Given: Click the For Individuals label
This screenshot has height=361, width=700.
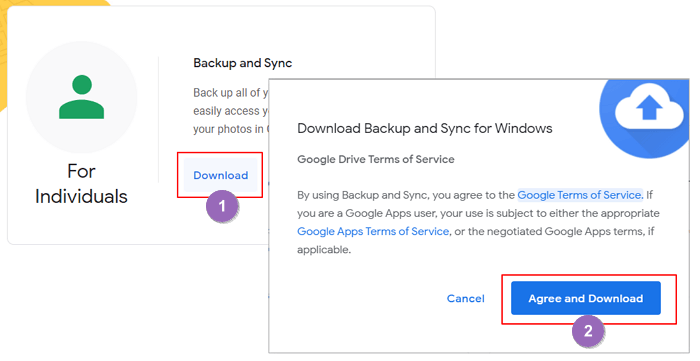Looking at the screenshot, I should point(81,184).
